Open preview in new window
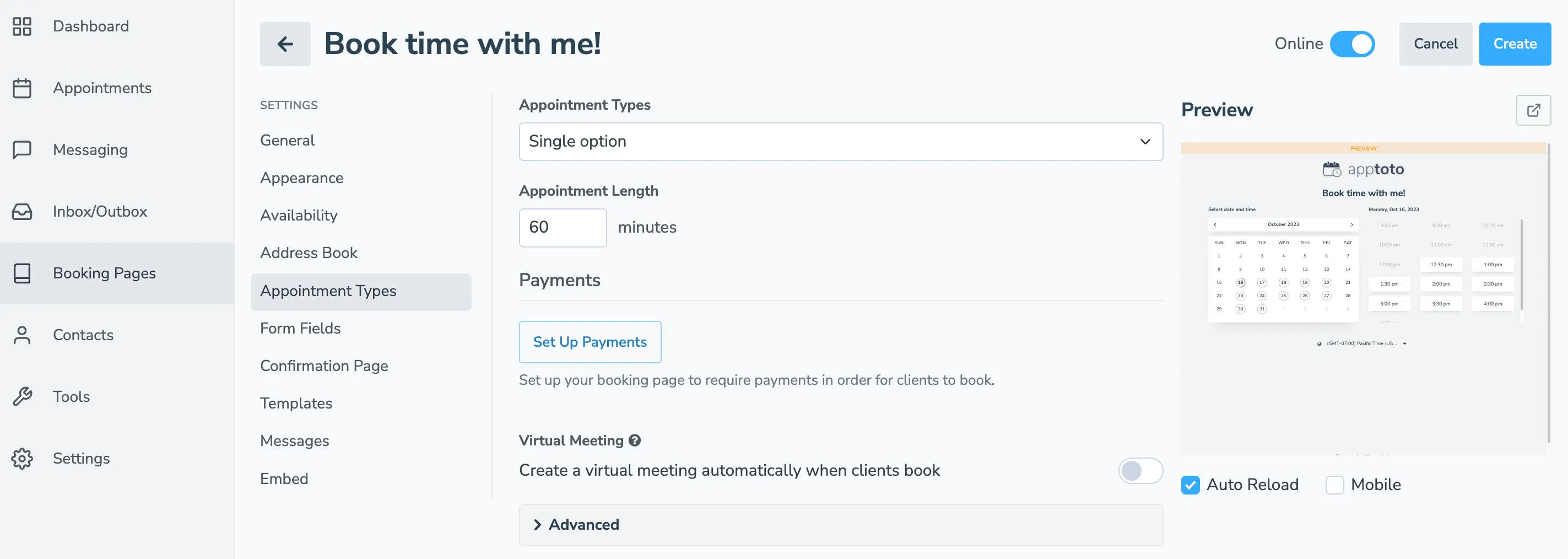 [1533, 110]
